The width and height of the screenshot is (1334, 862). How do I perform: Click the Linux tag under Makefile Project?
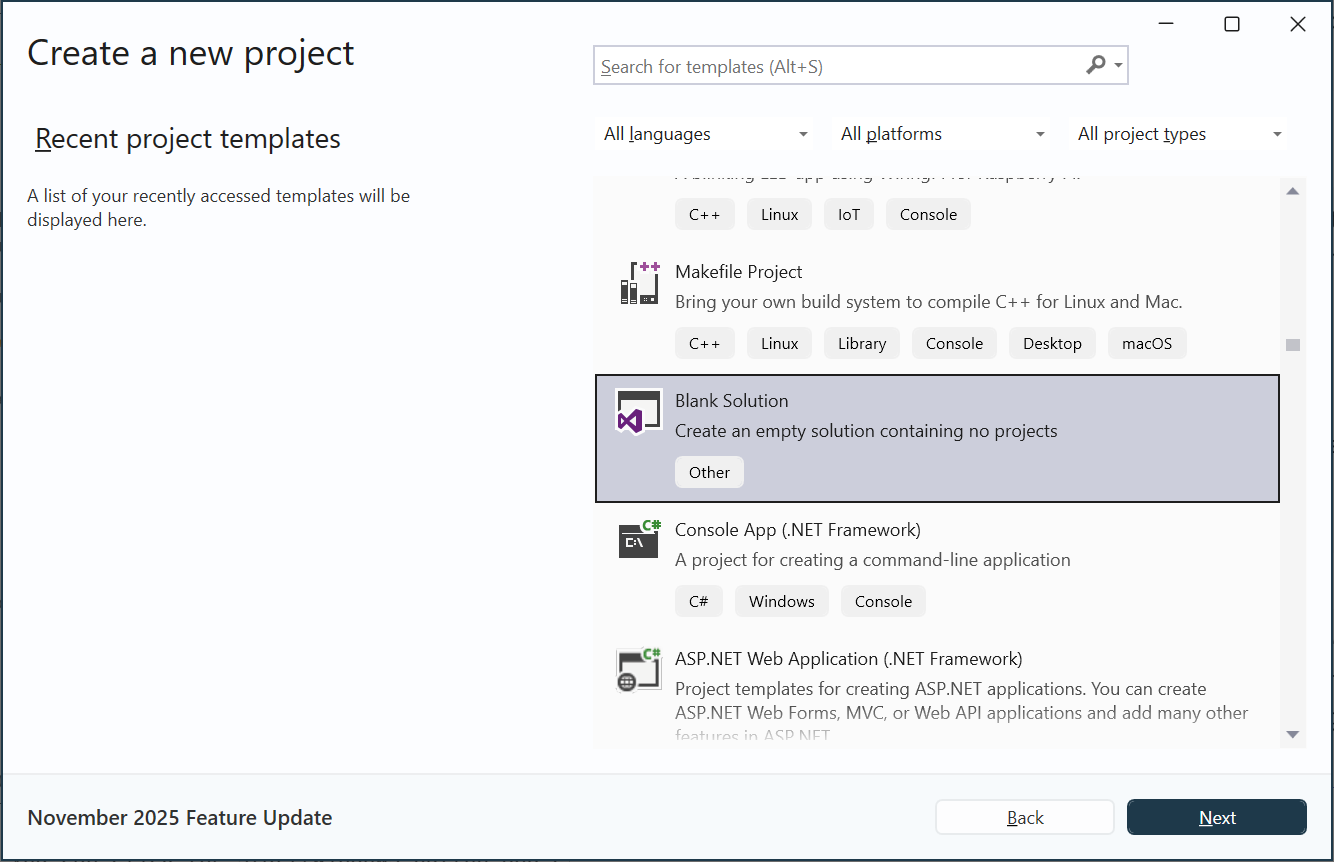pyautogui.click(x=779, y=343)
